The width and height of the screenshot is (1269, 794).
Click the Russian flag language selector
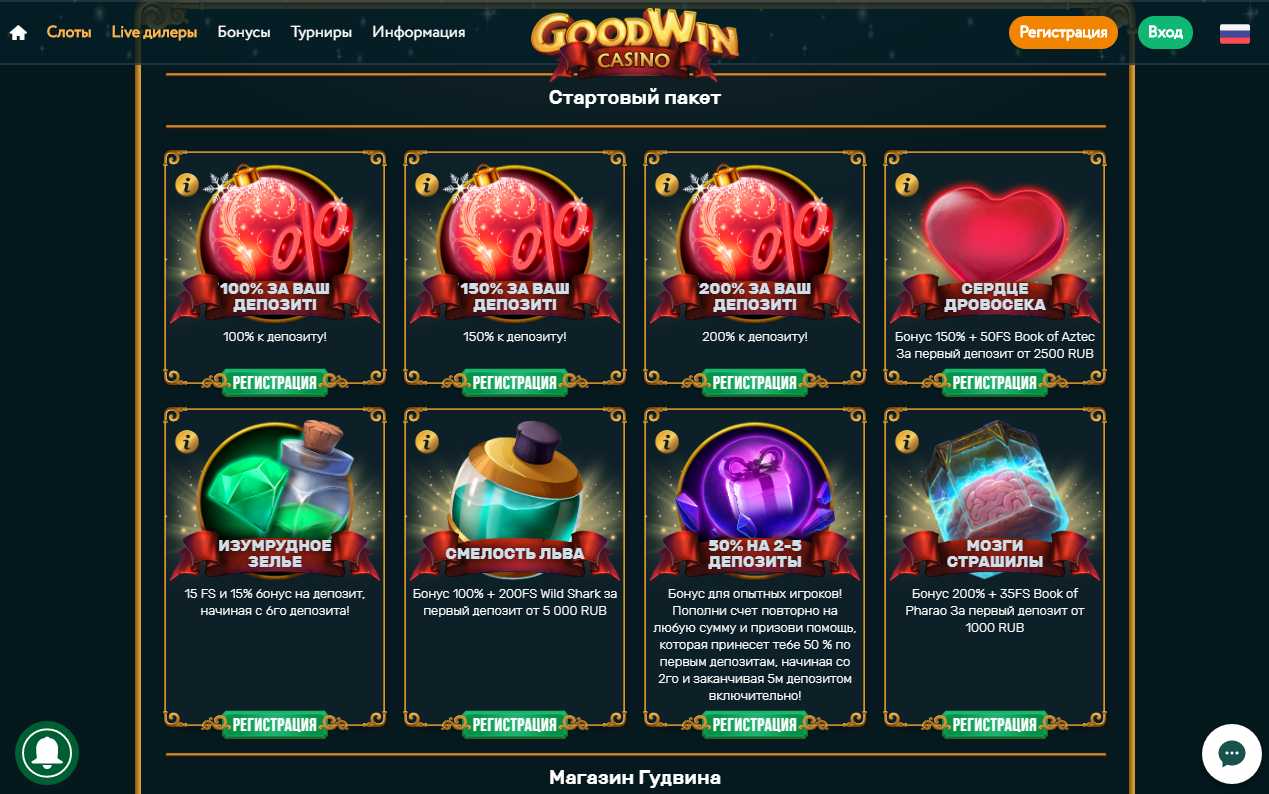coord(1235,33)
